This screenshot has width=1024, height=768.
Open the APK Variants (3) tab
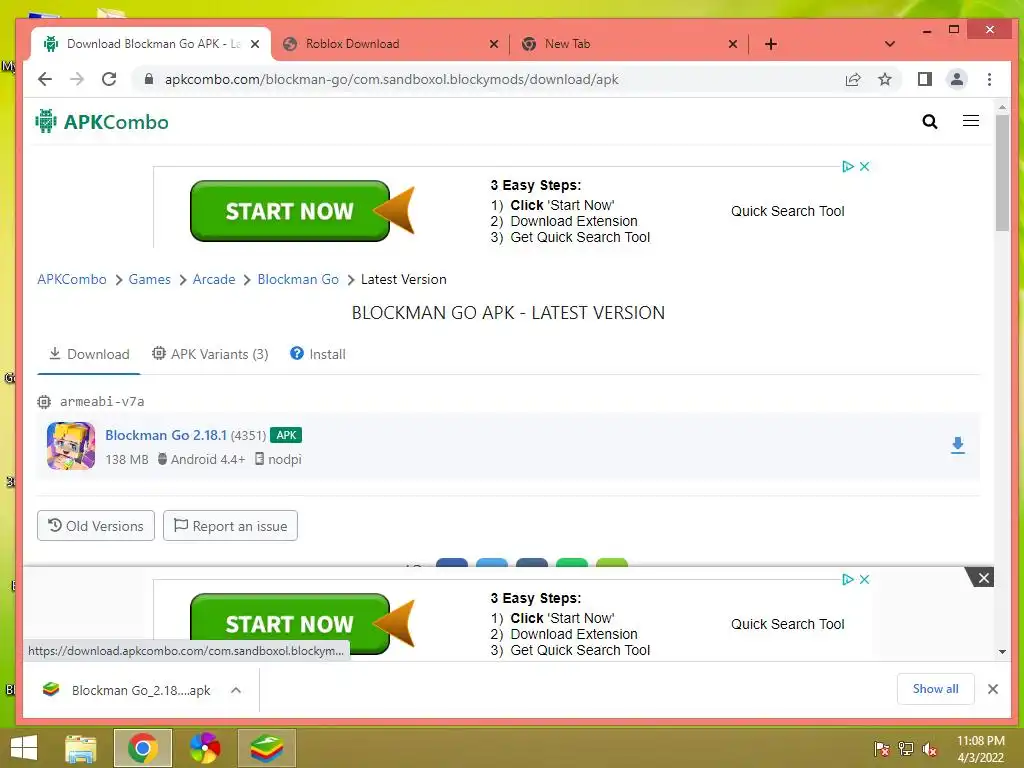click(210, 354)
